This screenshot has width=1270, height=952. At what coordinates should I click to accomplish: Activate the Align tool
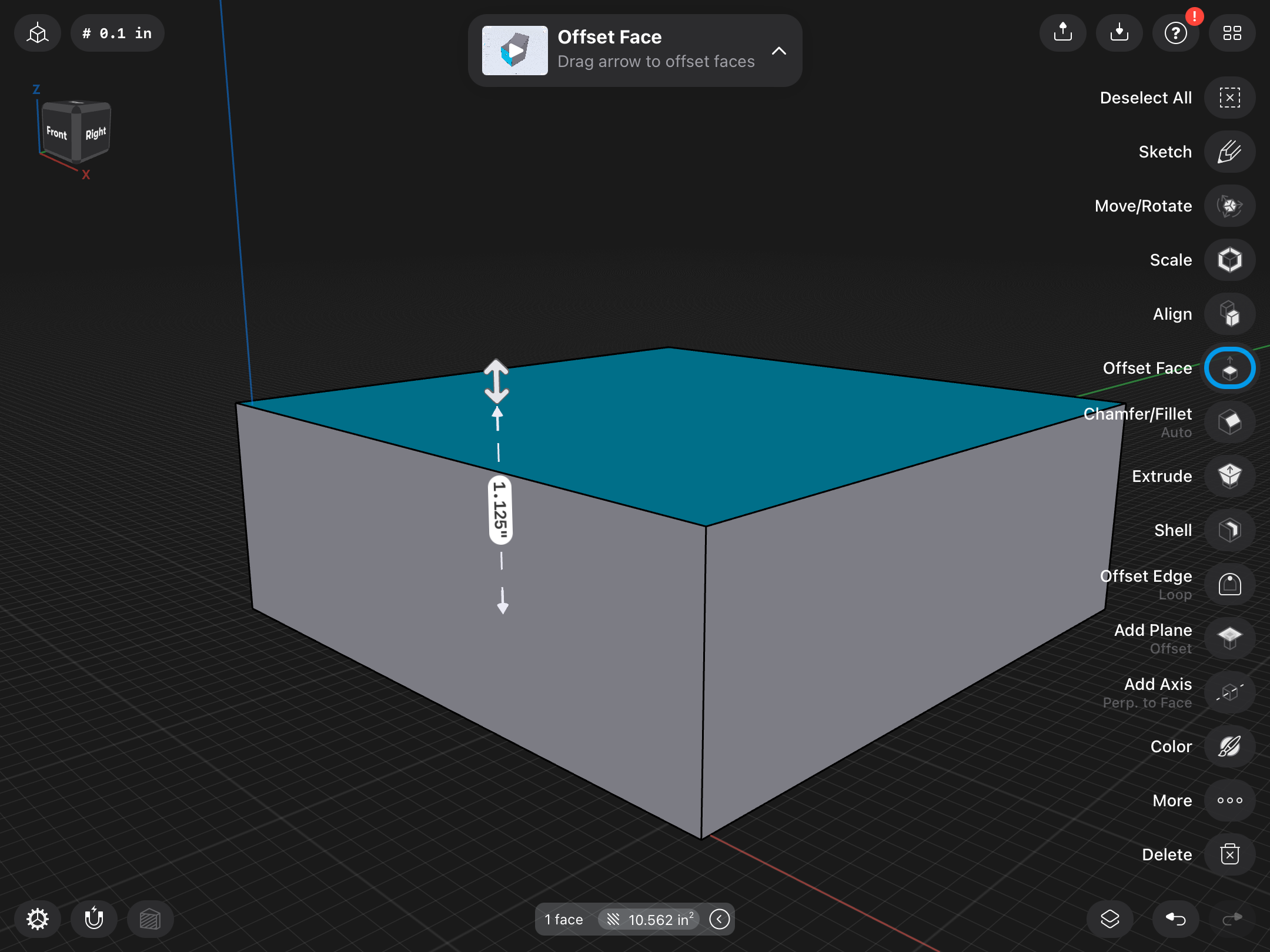[x=1229, y=314]
